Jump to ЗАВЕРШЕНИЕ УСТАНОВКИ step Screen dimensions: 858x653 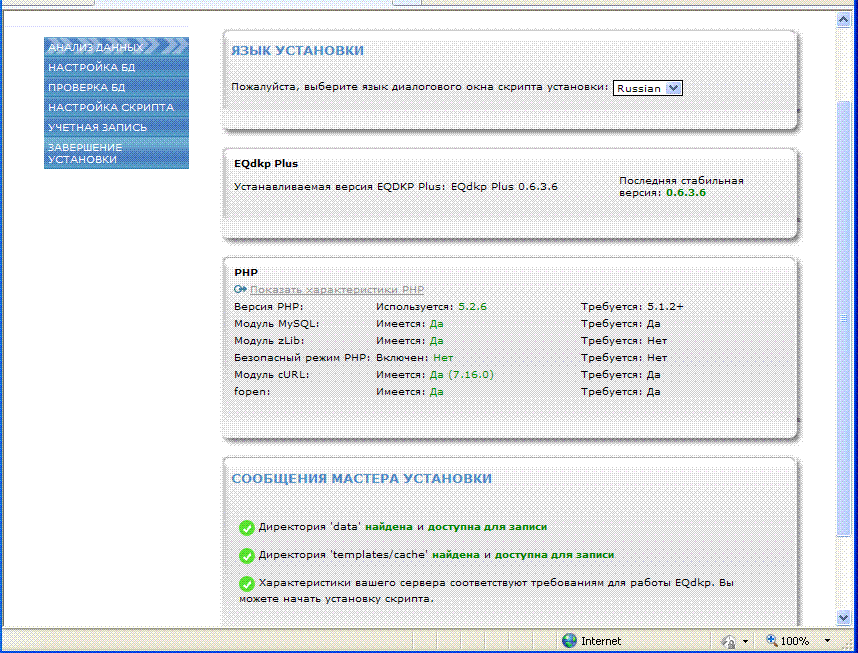(116, 153)
